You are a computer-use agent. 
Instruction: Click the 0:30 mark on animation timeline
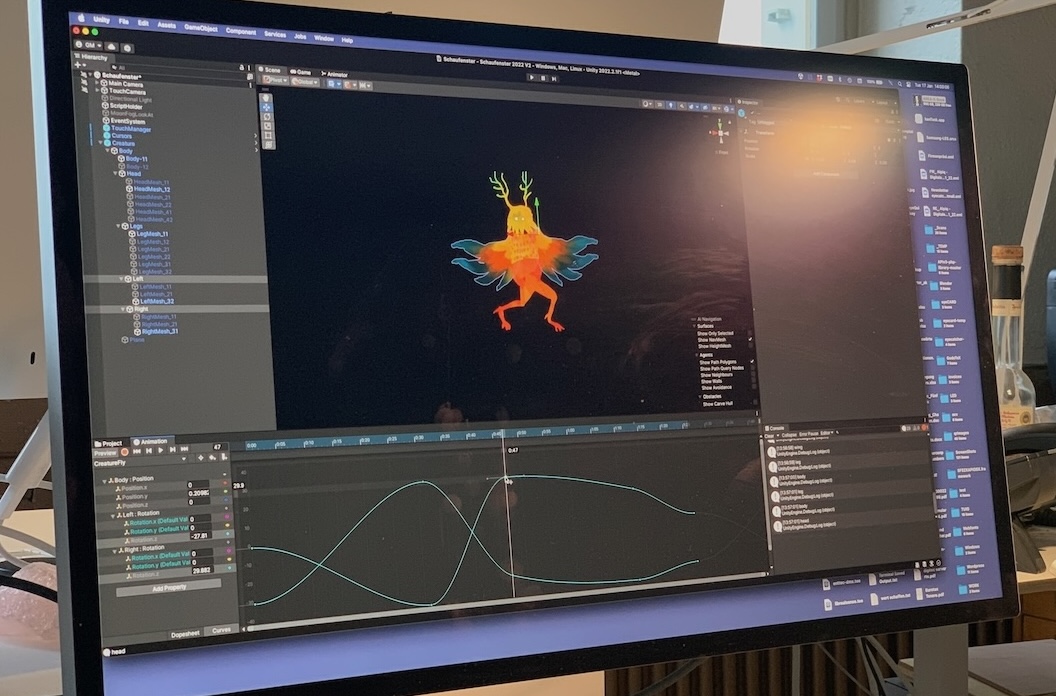click(418, 439)
